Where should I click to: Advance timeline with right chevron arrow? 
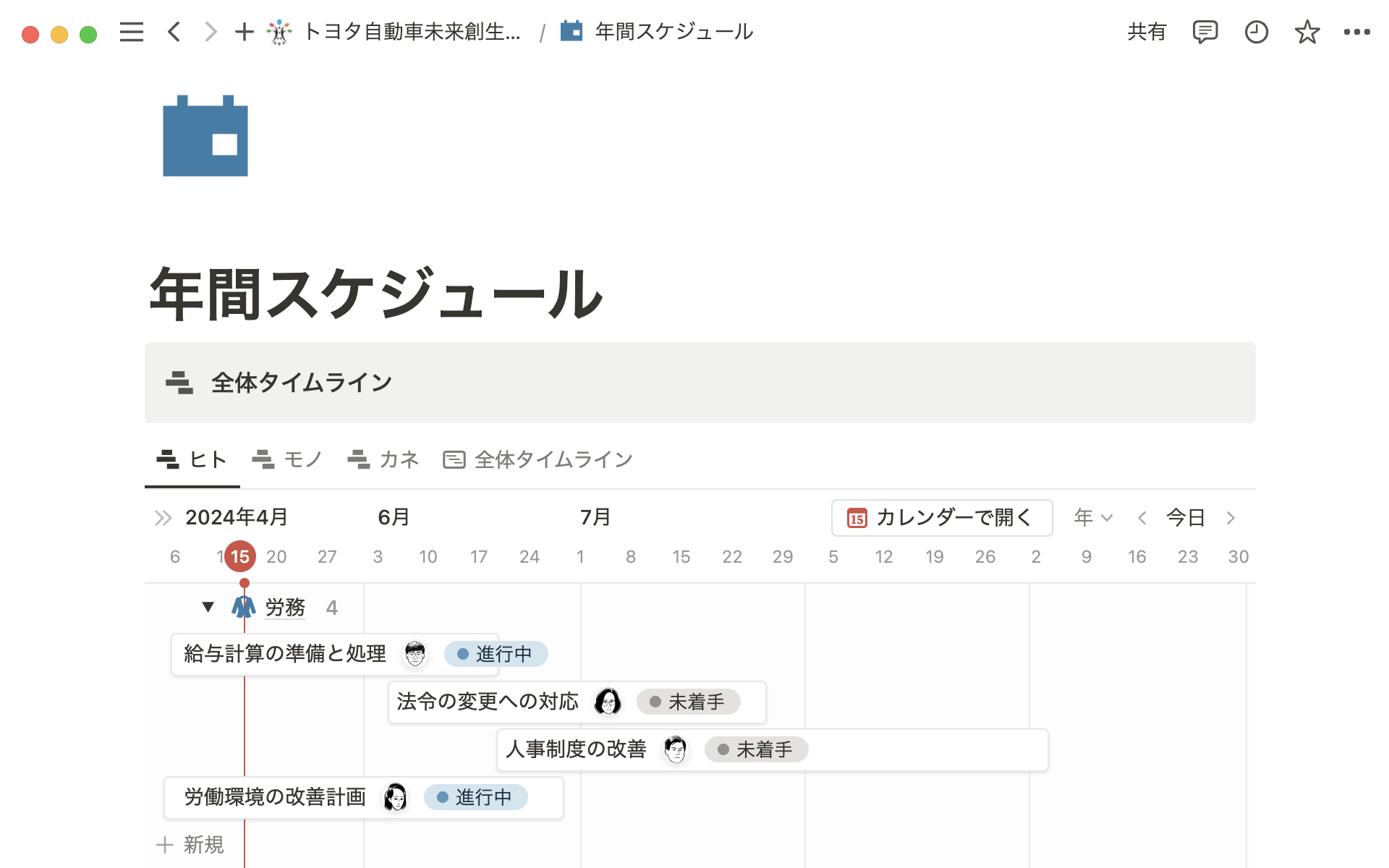pos(1231,518)
